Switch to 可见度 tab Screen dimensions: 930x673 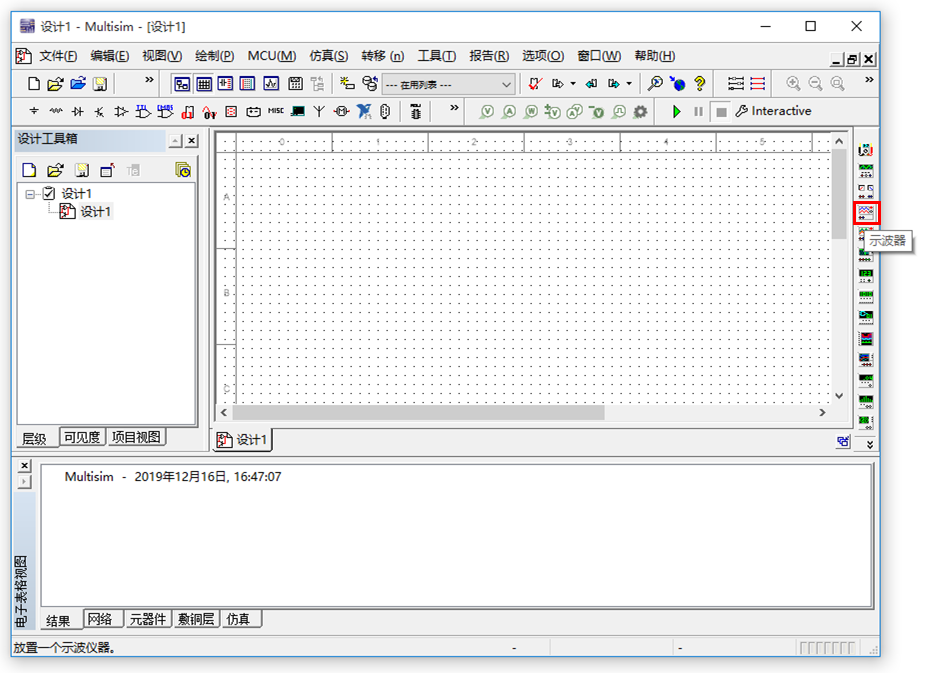[82, 437]
